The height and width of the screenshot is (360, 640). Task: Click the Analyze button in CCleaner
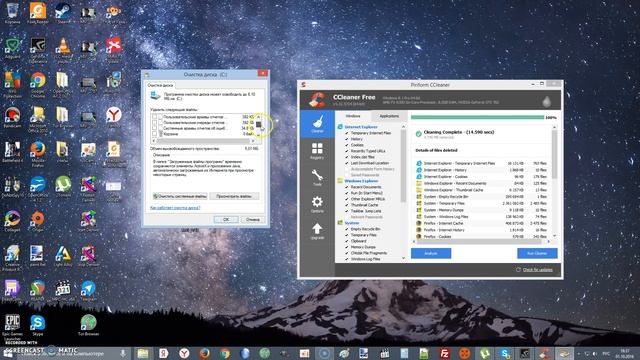tap(431, 253)
